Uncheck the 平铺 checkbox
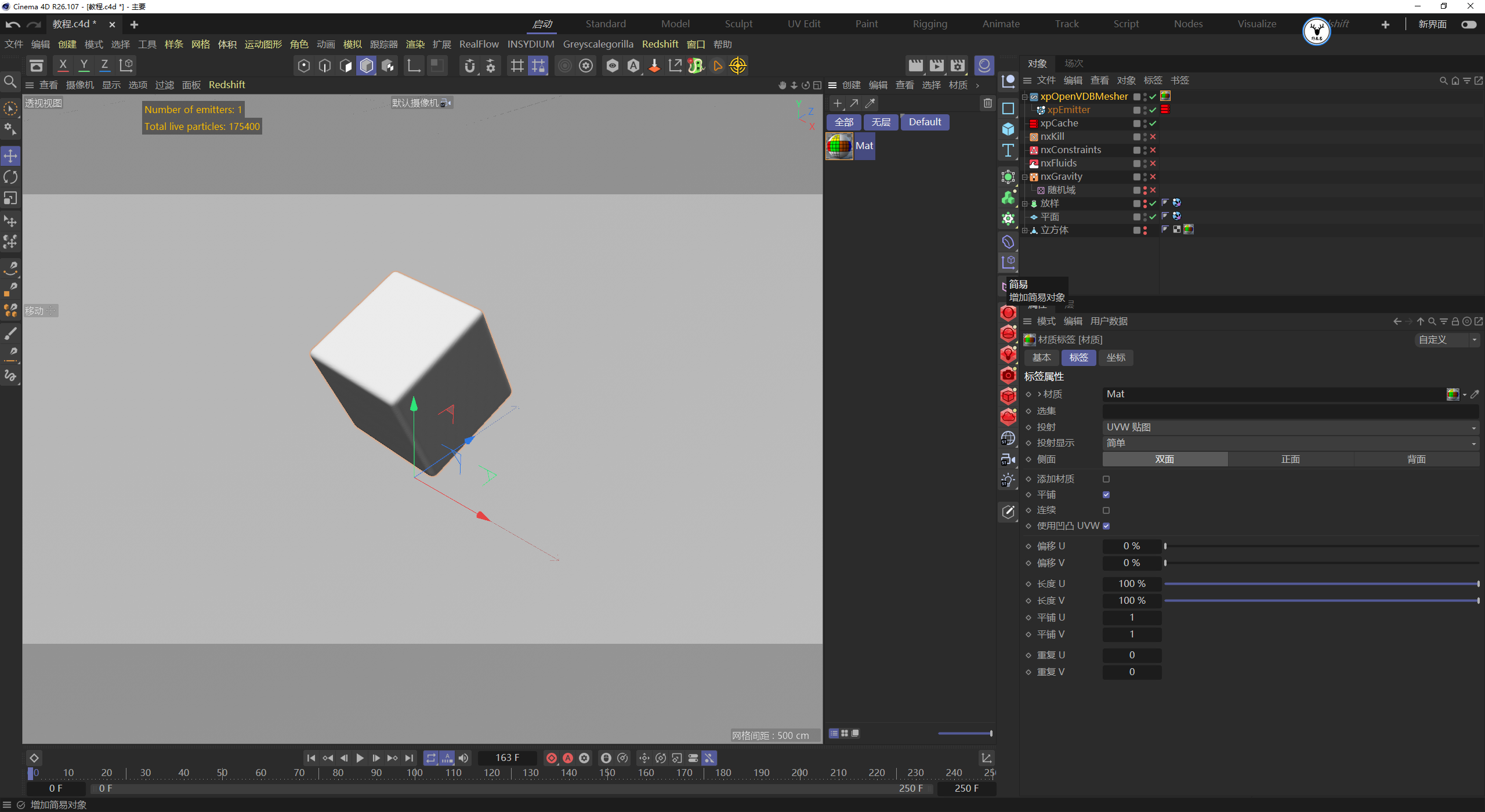1485x812 pixels. point(1106,495)
